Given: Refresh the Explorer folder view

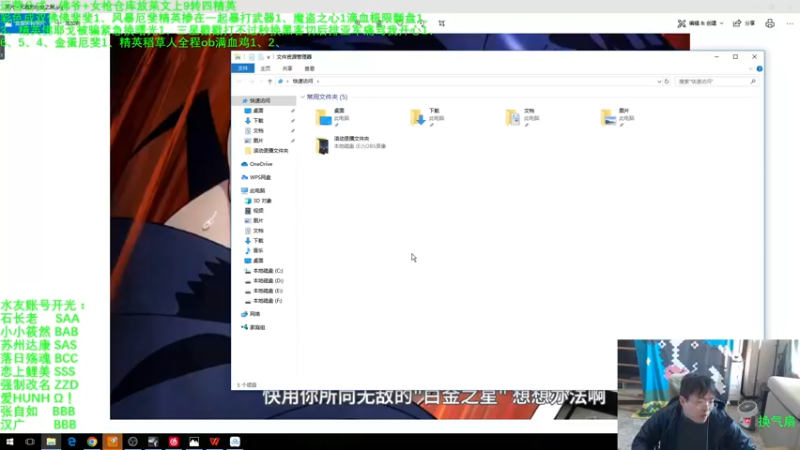Looking at the screenshot, I should pos(667,82).
